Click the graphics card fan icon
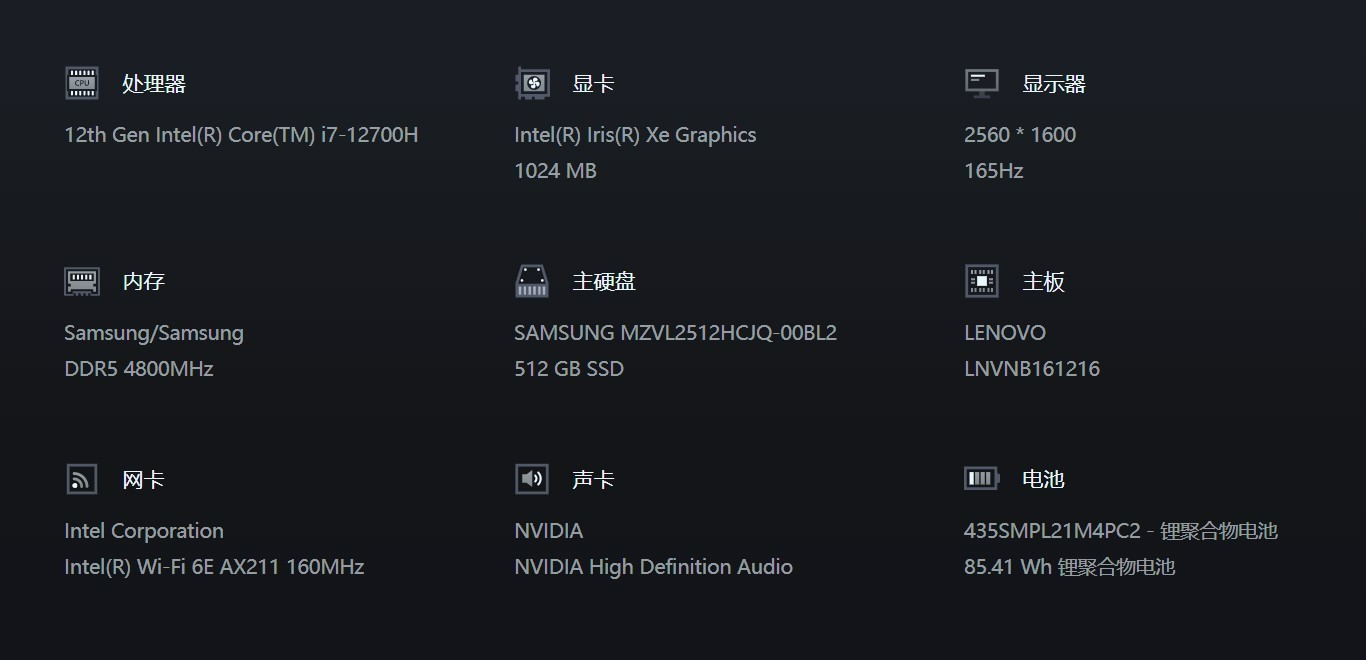1366x660 pixels. coord(532,83)
